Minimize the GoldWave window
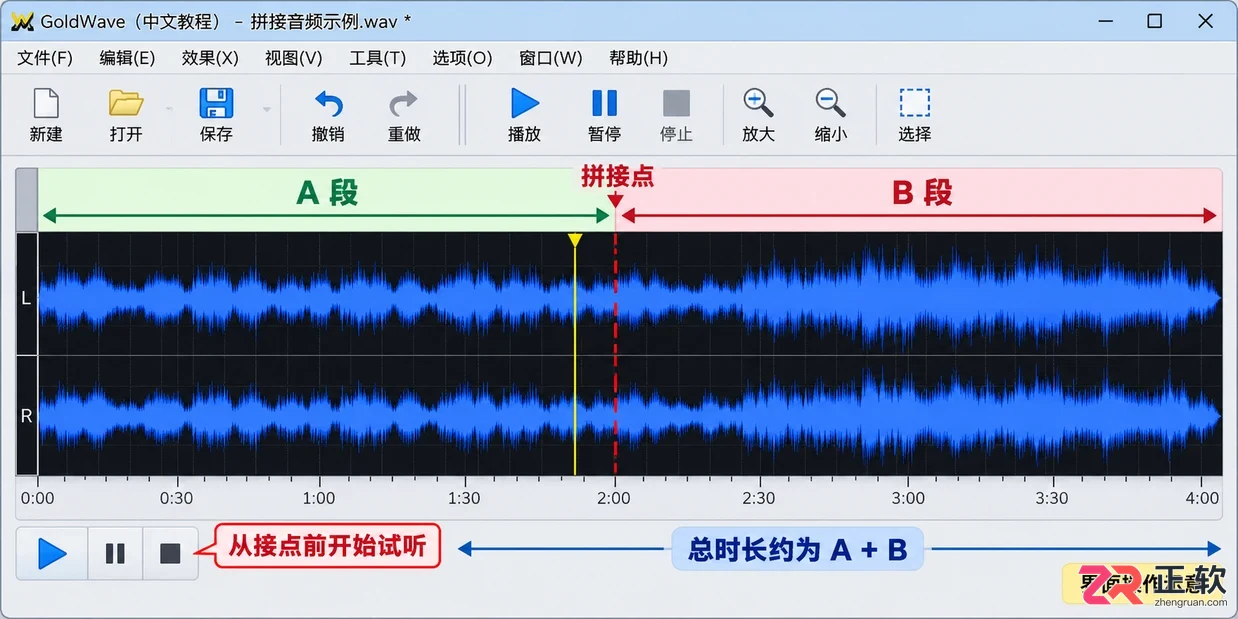The height and width of the screenshot is (619, 1238). click(x=1106, y=21)
